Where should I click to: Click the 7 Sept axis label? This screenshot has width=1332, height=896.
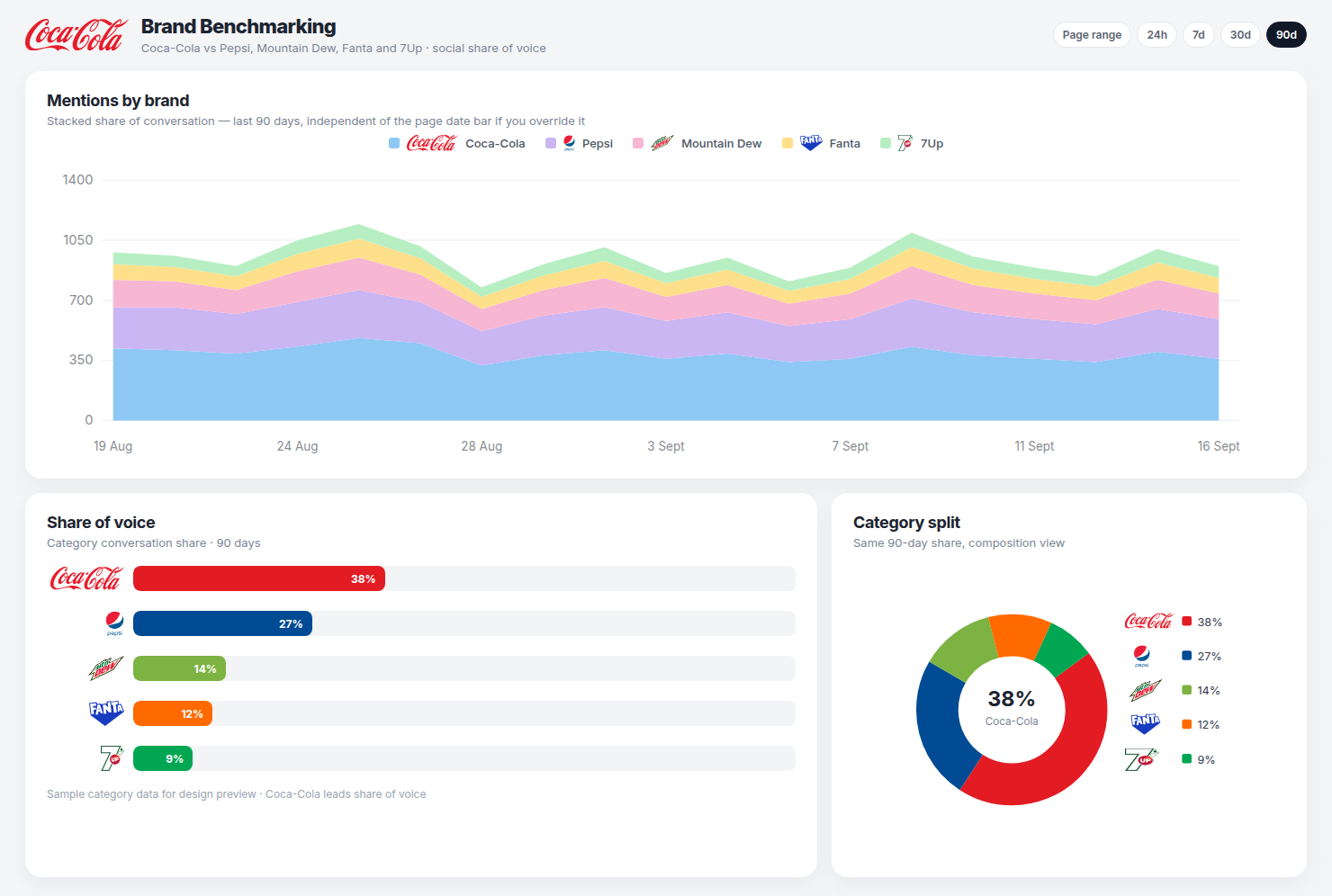pos(850,446)
